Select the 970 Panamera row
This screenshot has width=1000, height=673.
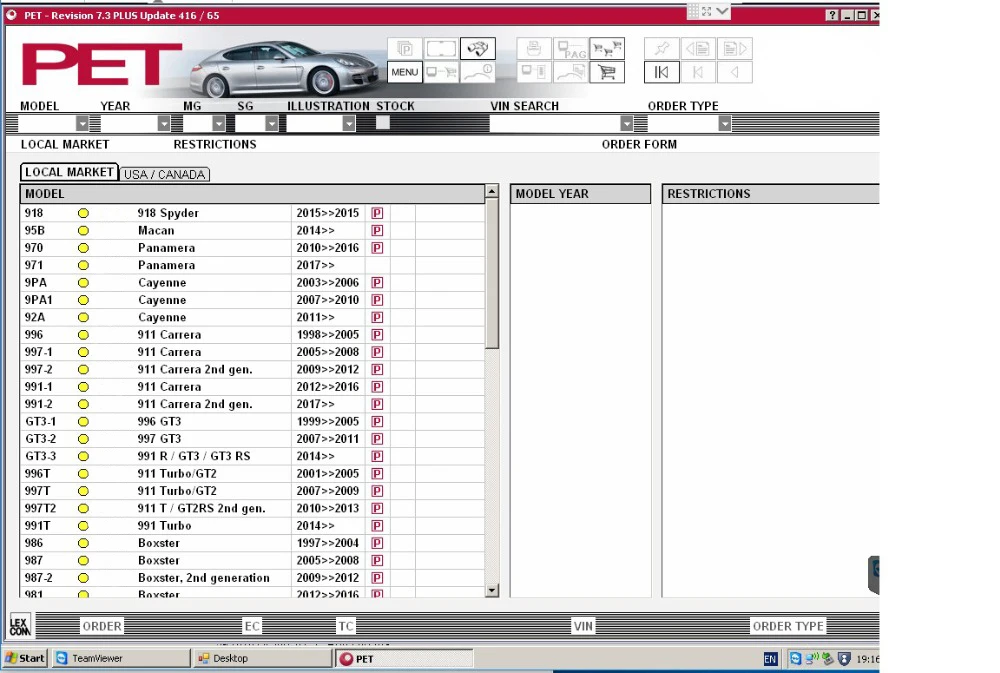(x=252, y=248)
